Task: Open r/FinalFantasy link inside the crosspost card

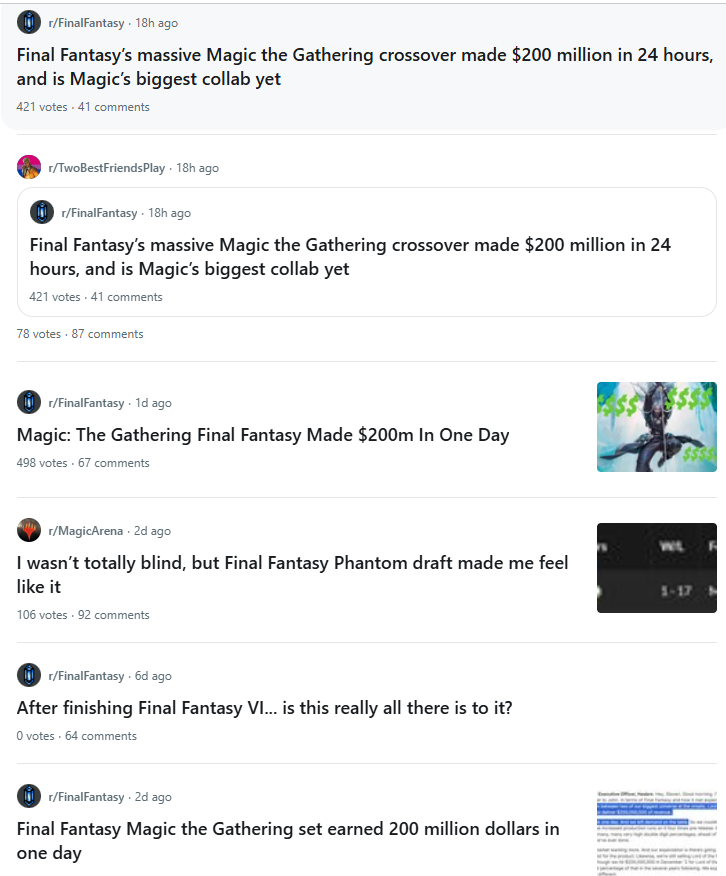Action: [99, 213]
